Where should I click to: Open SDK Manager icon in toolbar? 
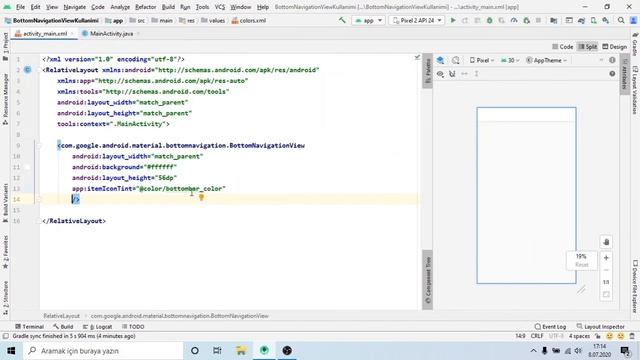[606, 20]
